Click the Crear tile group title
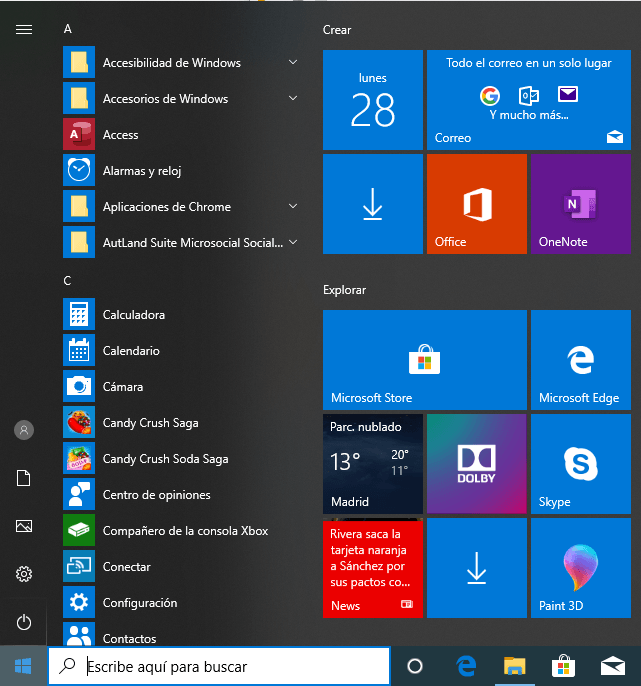641x686 pixels. pyautogui.click(x=337, y=30)
